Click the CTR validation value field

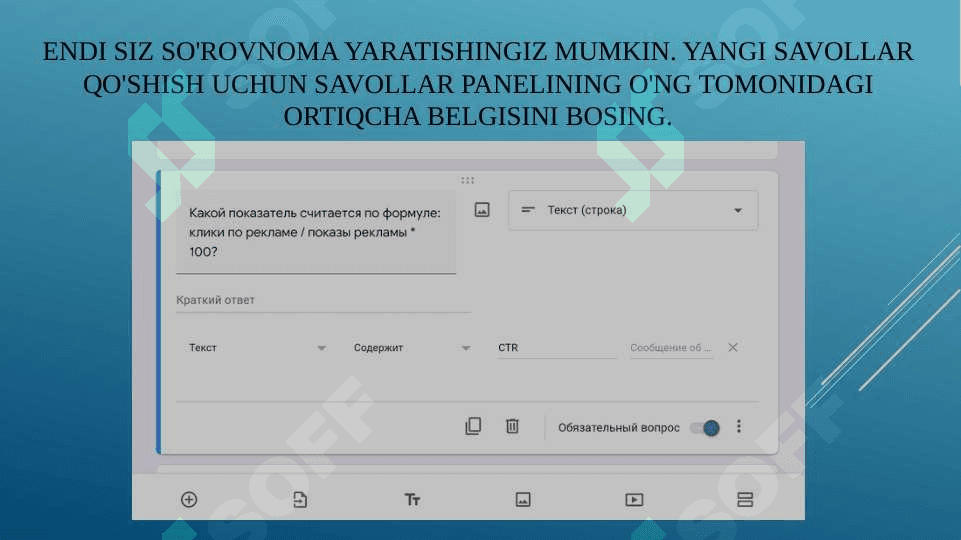click(556, 348)
